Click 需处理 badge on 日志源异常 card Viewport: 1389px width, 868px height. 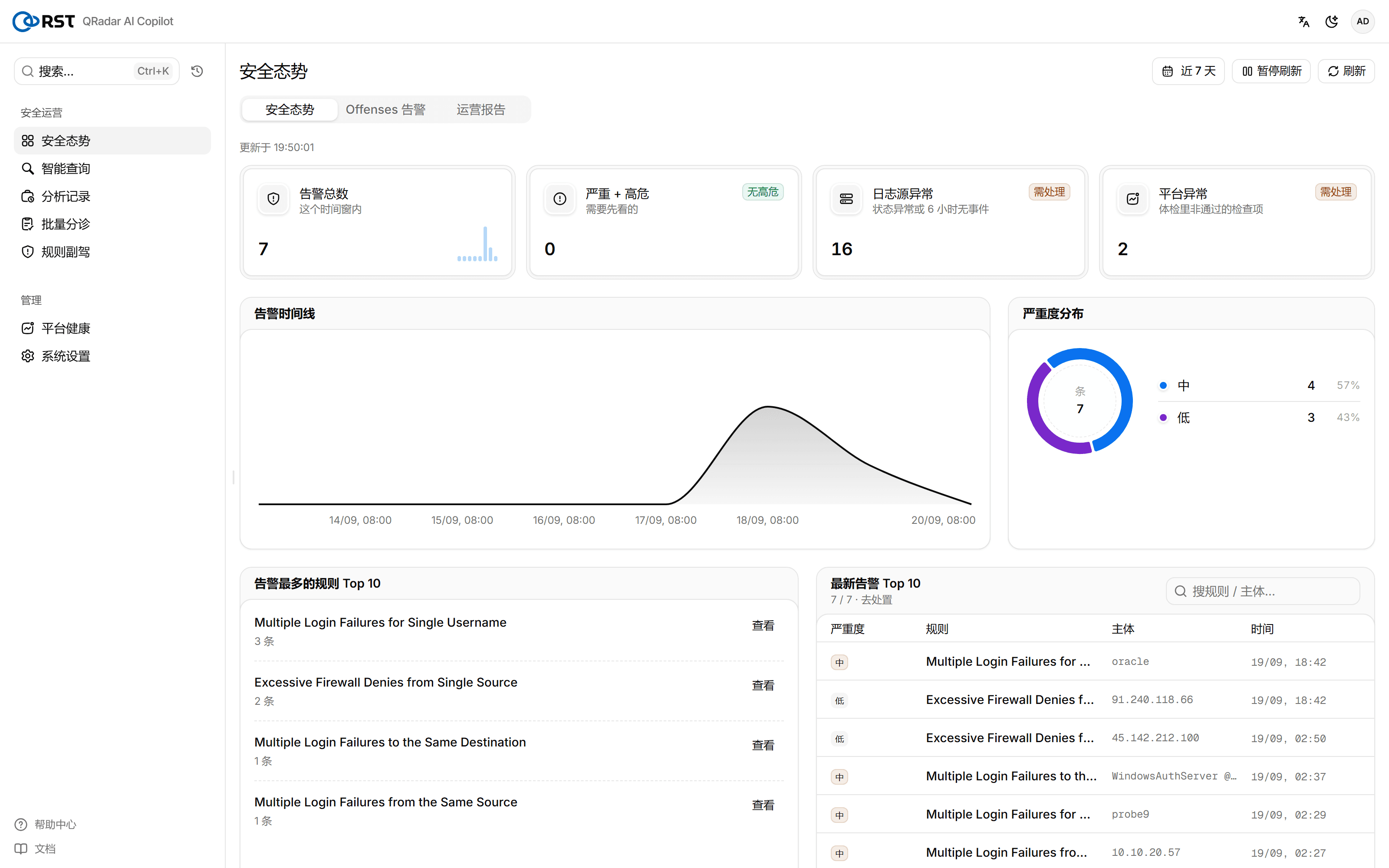click(x=1049, y=192)
